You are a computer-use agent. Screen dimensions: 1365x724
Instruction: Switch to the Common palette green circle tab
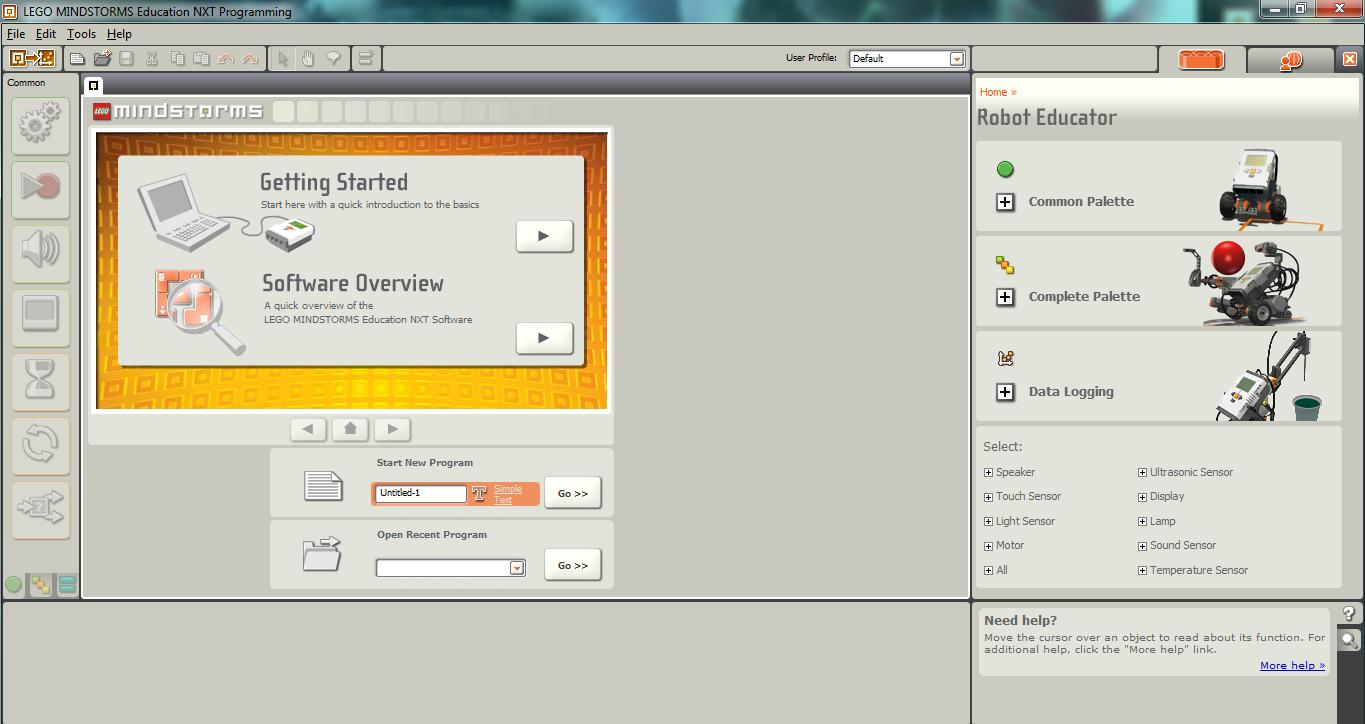tap(14, 585)
